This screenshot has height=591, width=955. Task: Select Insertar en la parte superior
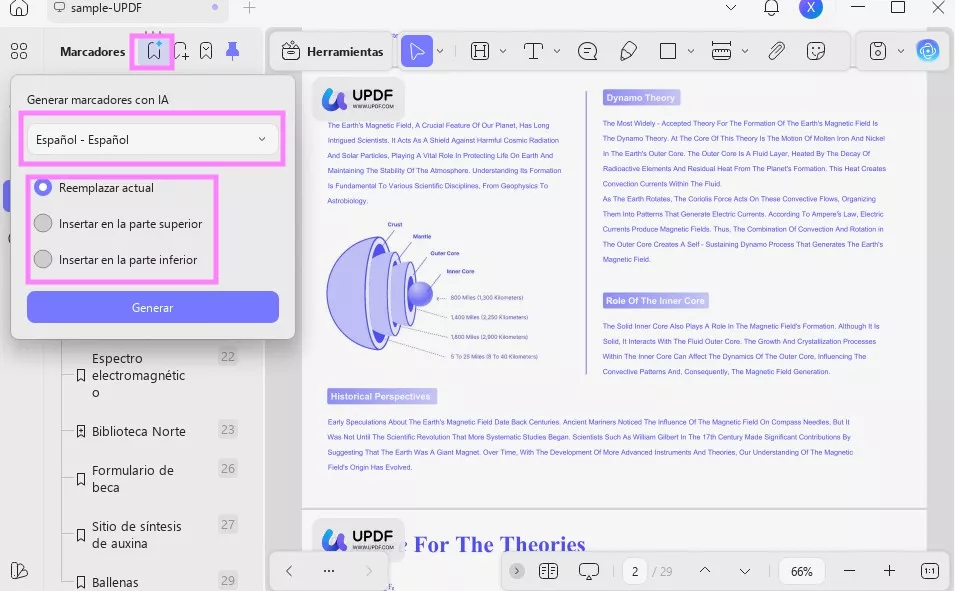(118, 224)
